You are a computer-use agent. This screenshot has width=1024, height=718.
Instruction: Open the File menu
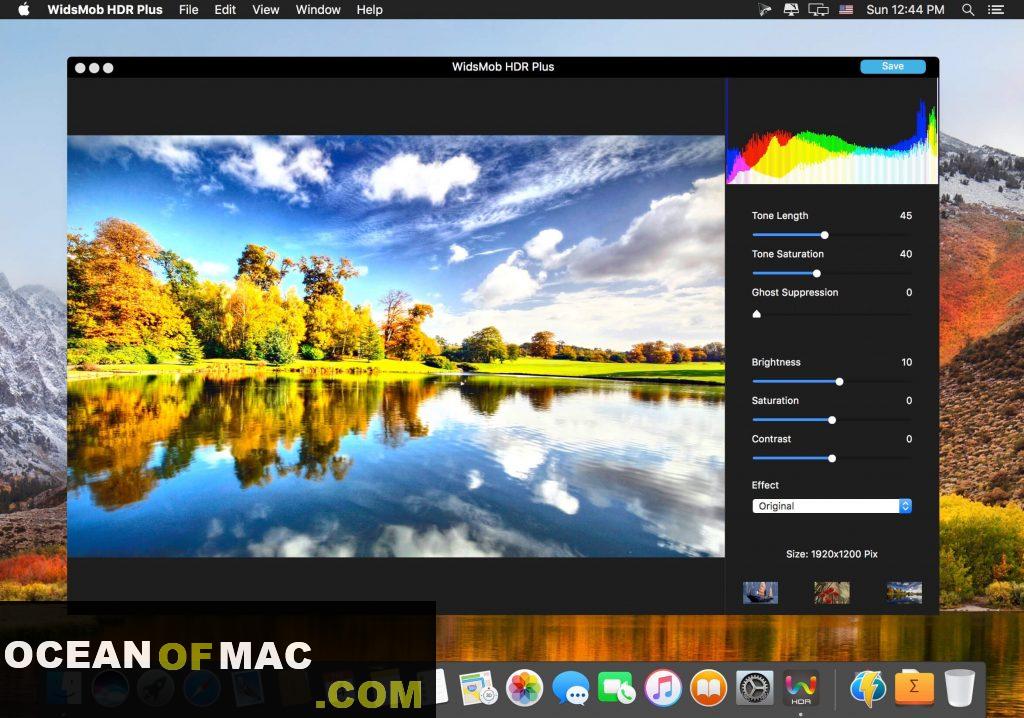188,10
